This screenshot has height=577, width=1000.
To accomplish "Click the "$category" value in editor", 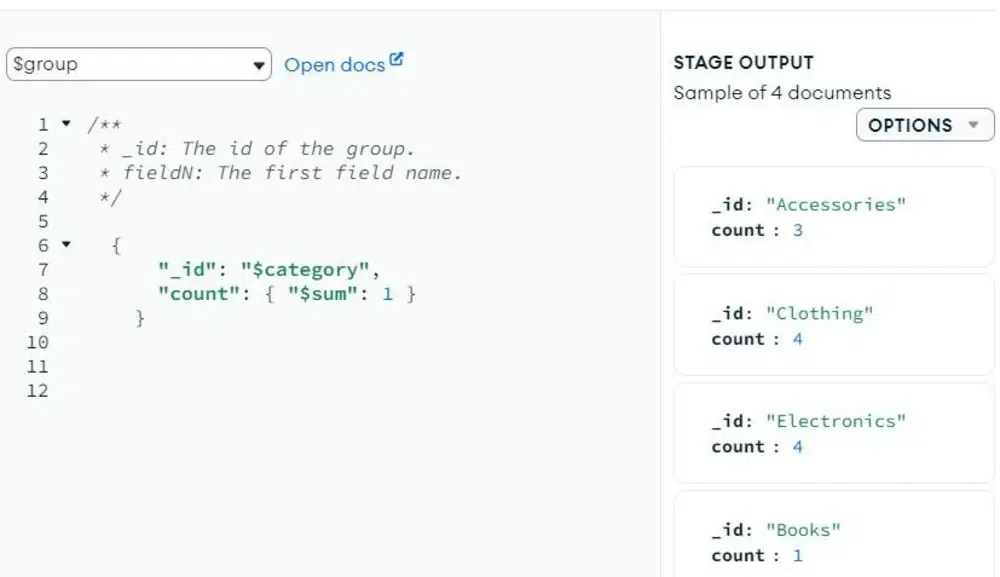I will pos(305,270).
